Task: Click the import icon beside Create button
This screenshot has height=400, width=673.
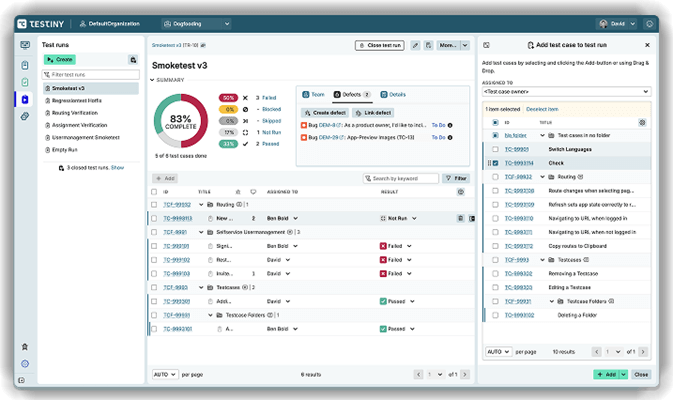Action: coord(133,60)
